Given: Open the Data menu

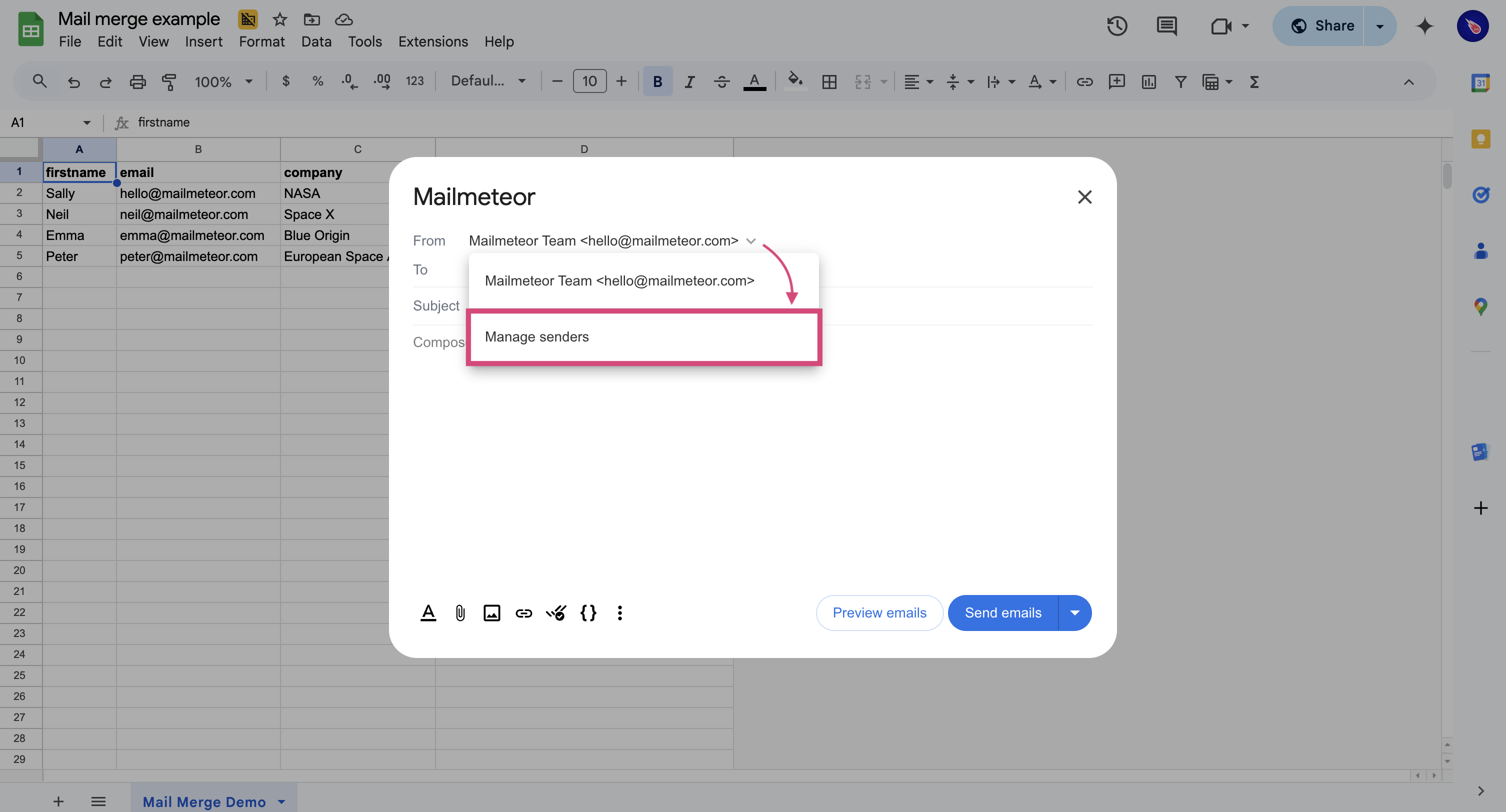Looking at the screenshot, I should coord(316,41).
